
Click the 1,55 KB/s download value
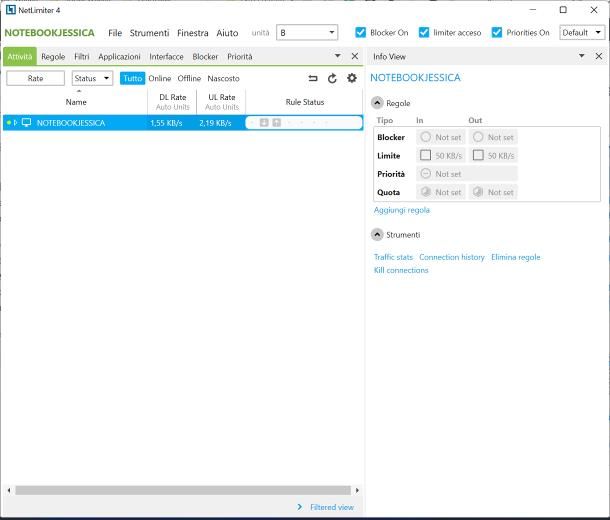(166, 123)
